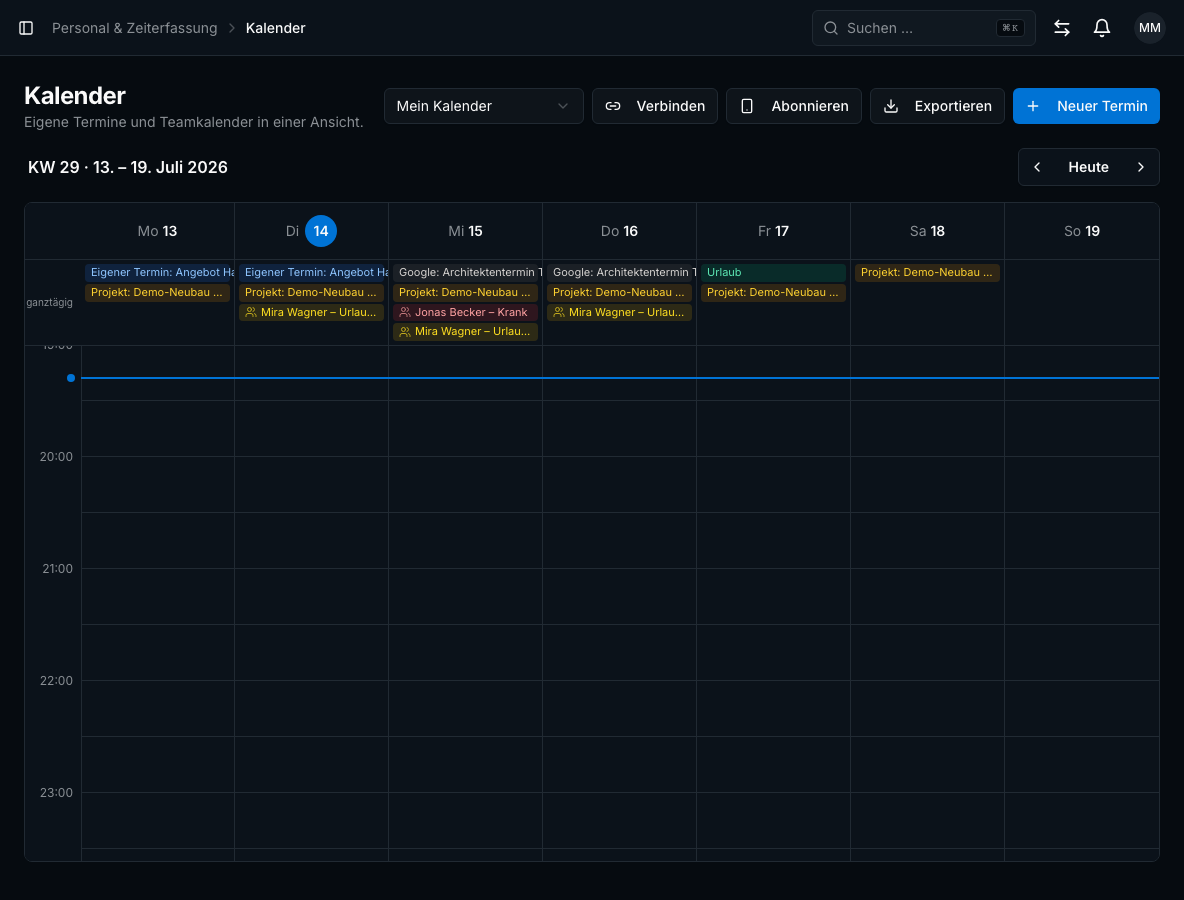Go to previous week arrow
This screenshot has width=1184, height=900.
coord(1038,167)
